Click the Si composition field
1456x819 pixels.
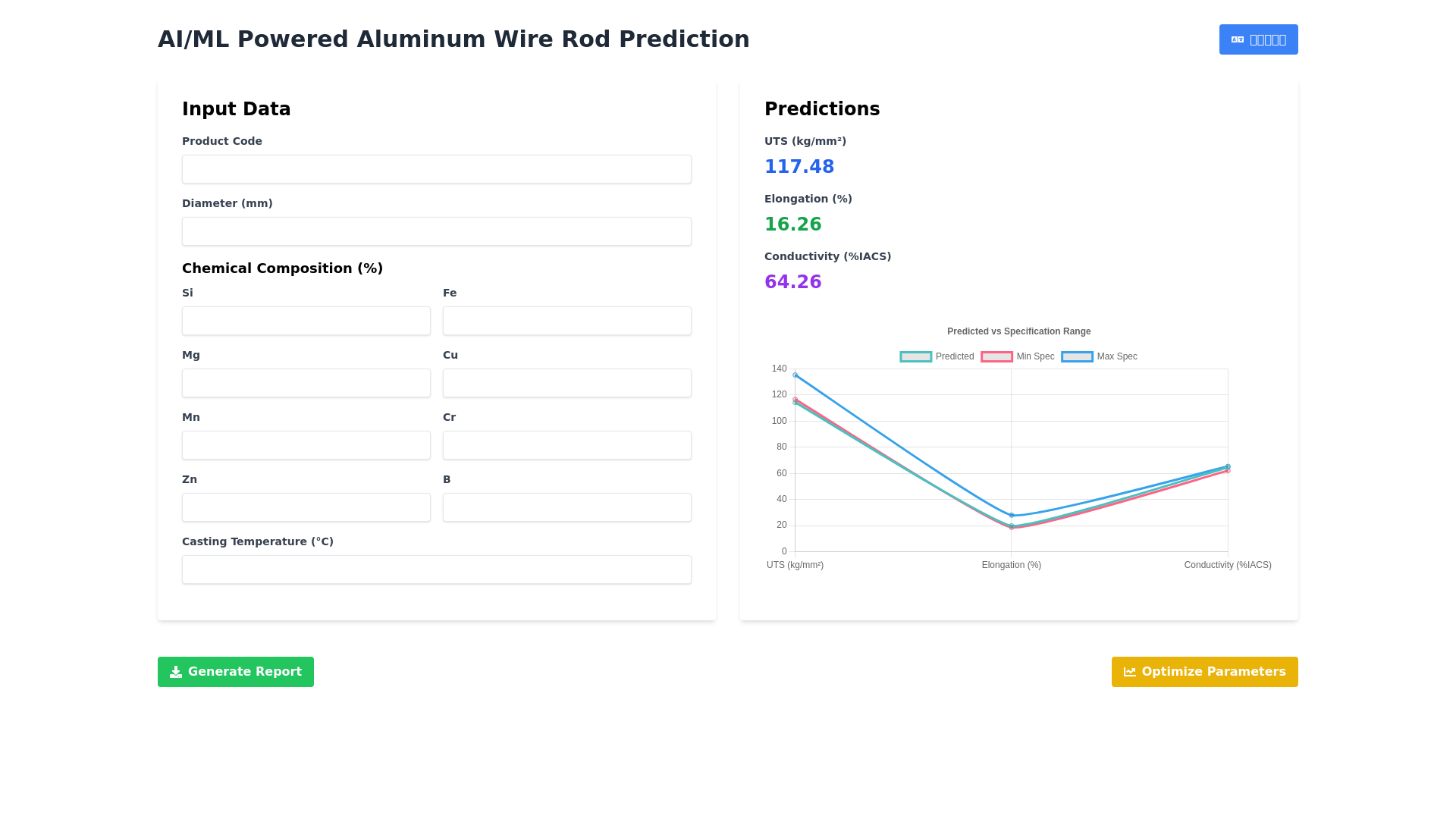pos(306,321)
